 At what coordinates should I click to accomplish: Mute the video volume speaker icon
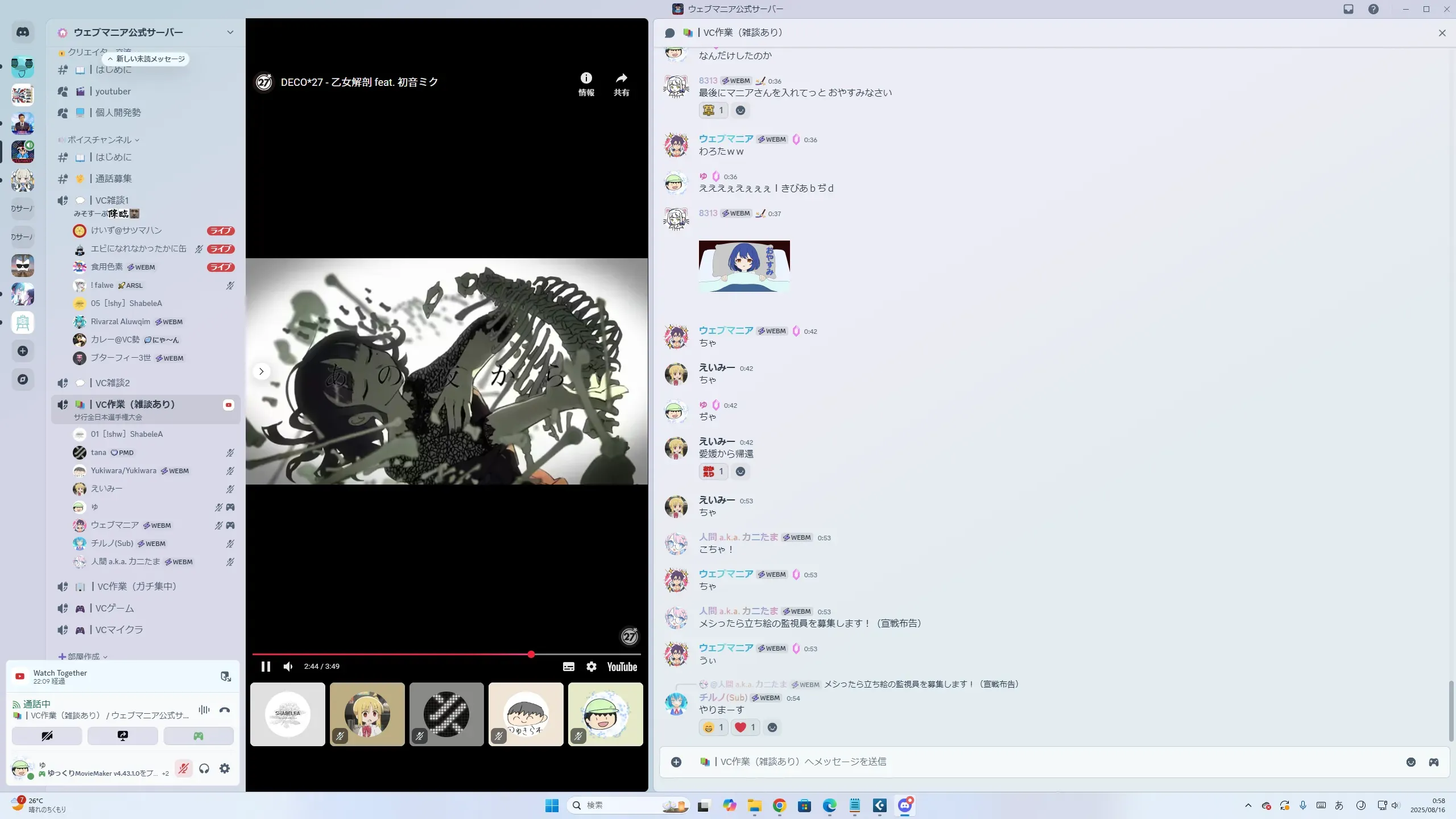(288, 667)
